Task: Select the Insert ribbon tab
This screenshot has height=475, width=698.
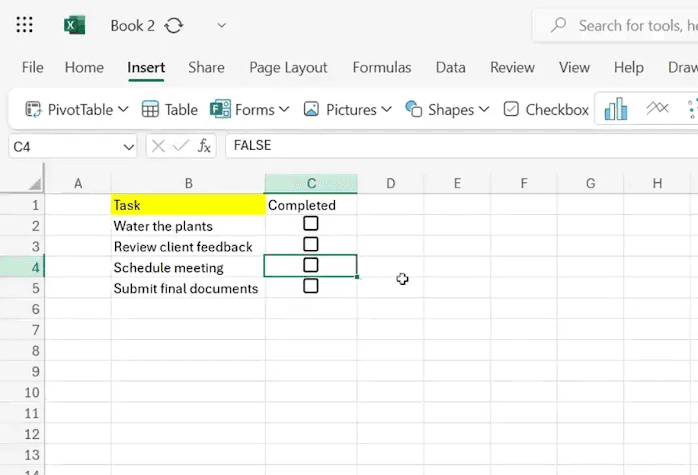Action: (146, 67)
